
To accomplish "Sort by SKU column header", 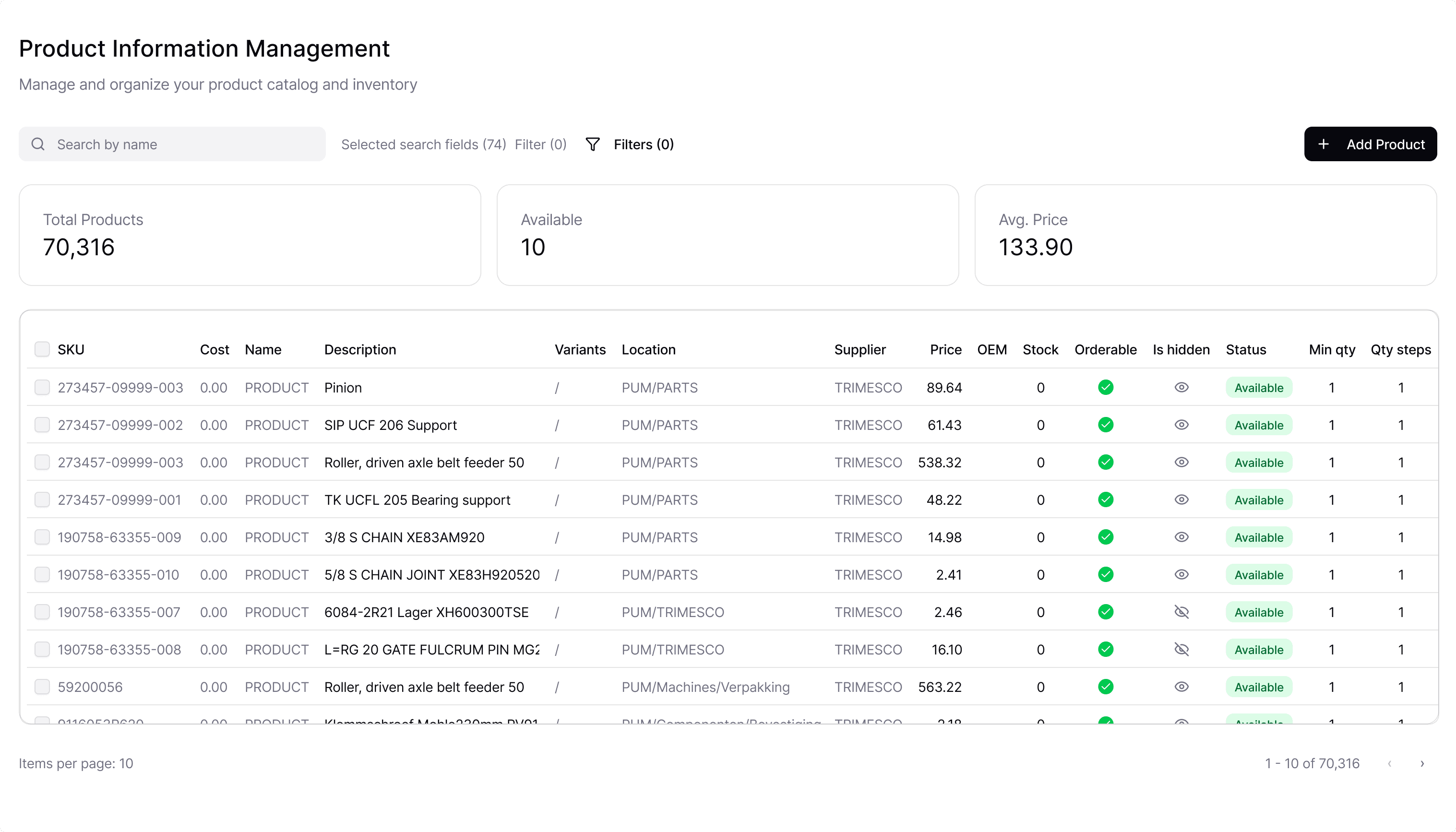I will (x=71, y=349).
